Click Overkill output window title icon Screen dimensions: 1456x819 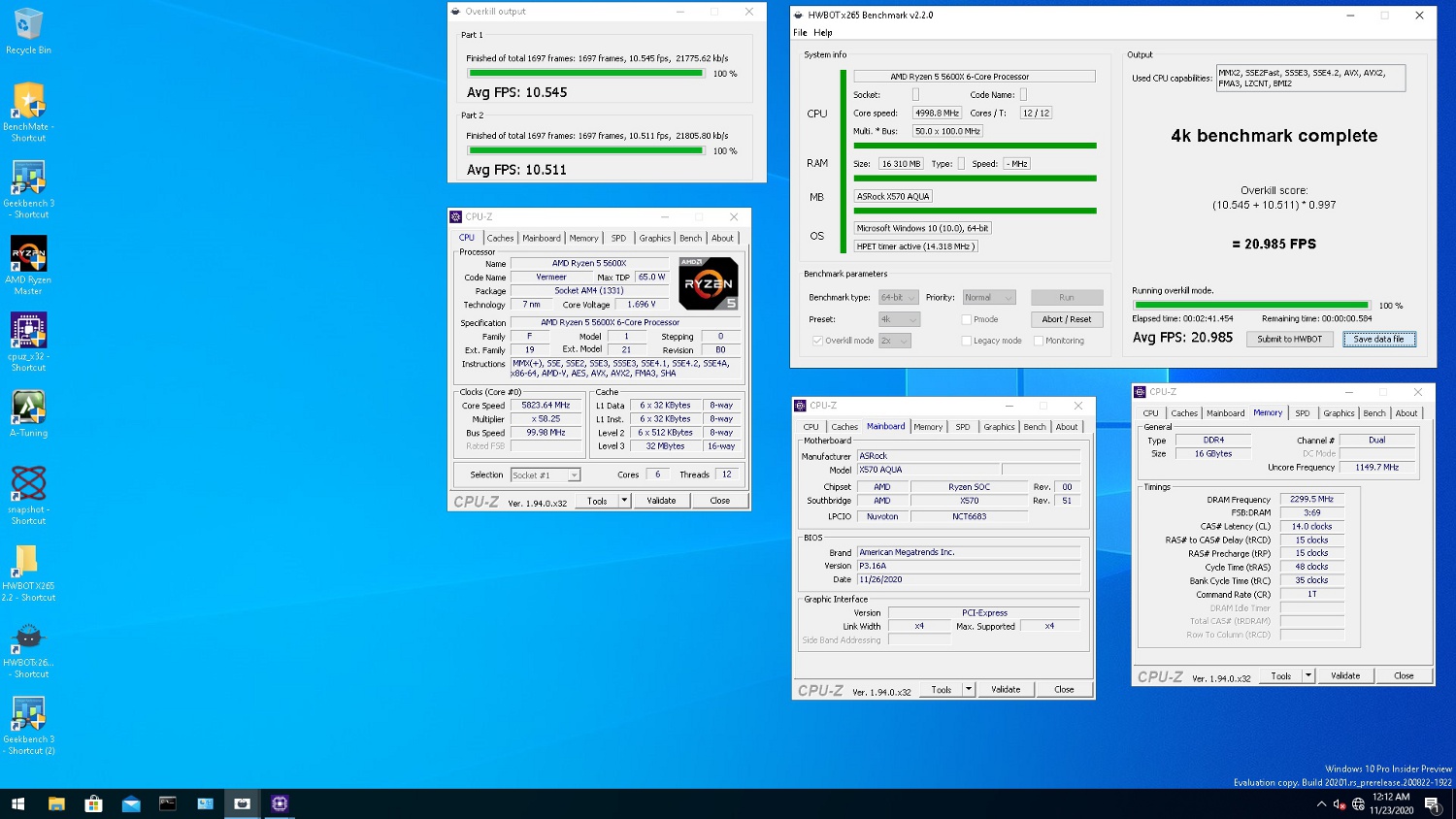pos(455,12)
